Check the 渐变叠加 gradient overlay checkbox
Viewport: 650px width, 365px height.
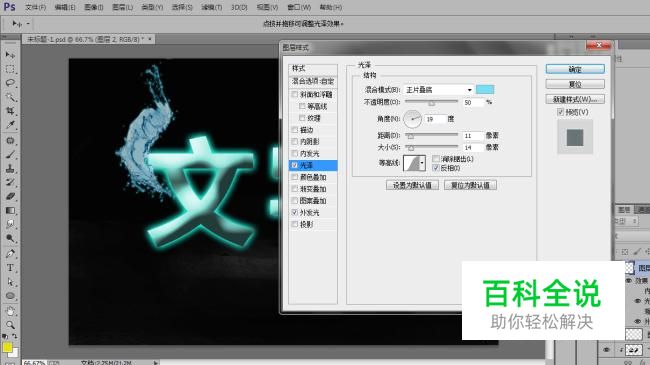coord(295,189)
